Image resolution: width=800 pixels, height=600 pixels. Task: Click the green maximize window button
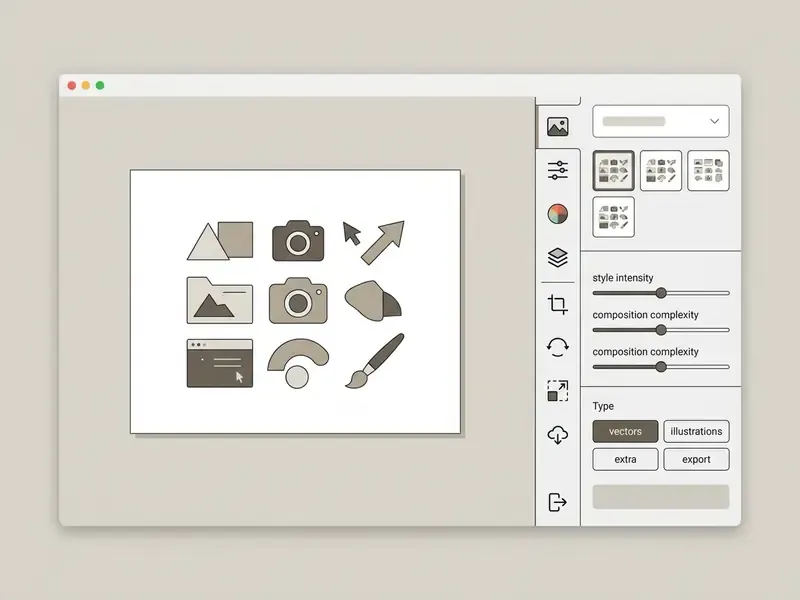pos(100,85)
